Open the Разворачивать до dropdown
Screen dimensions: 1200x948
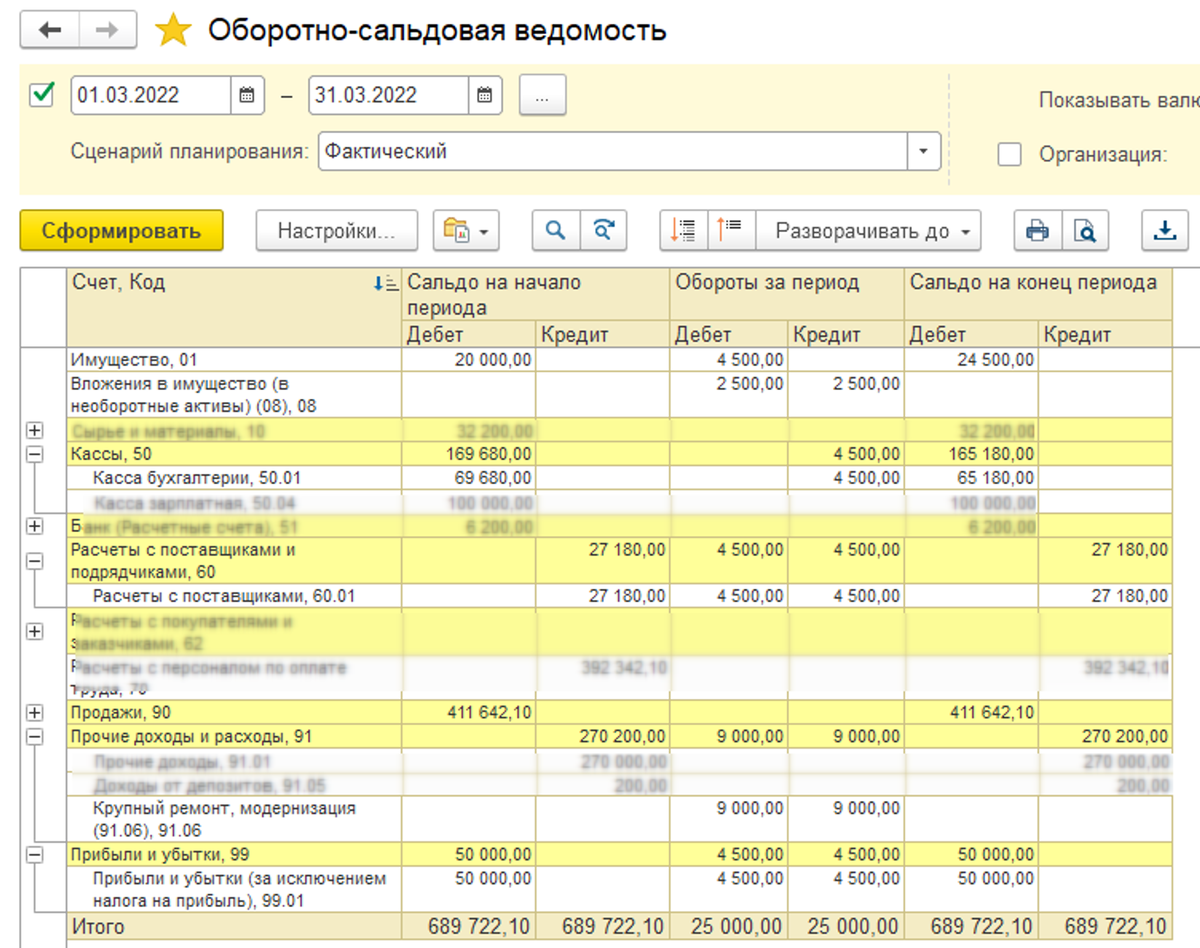(868, 231)
